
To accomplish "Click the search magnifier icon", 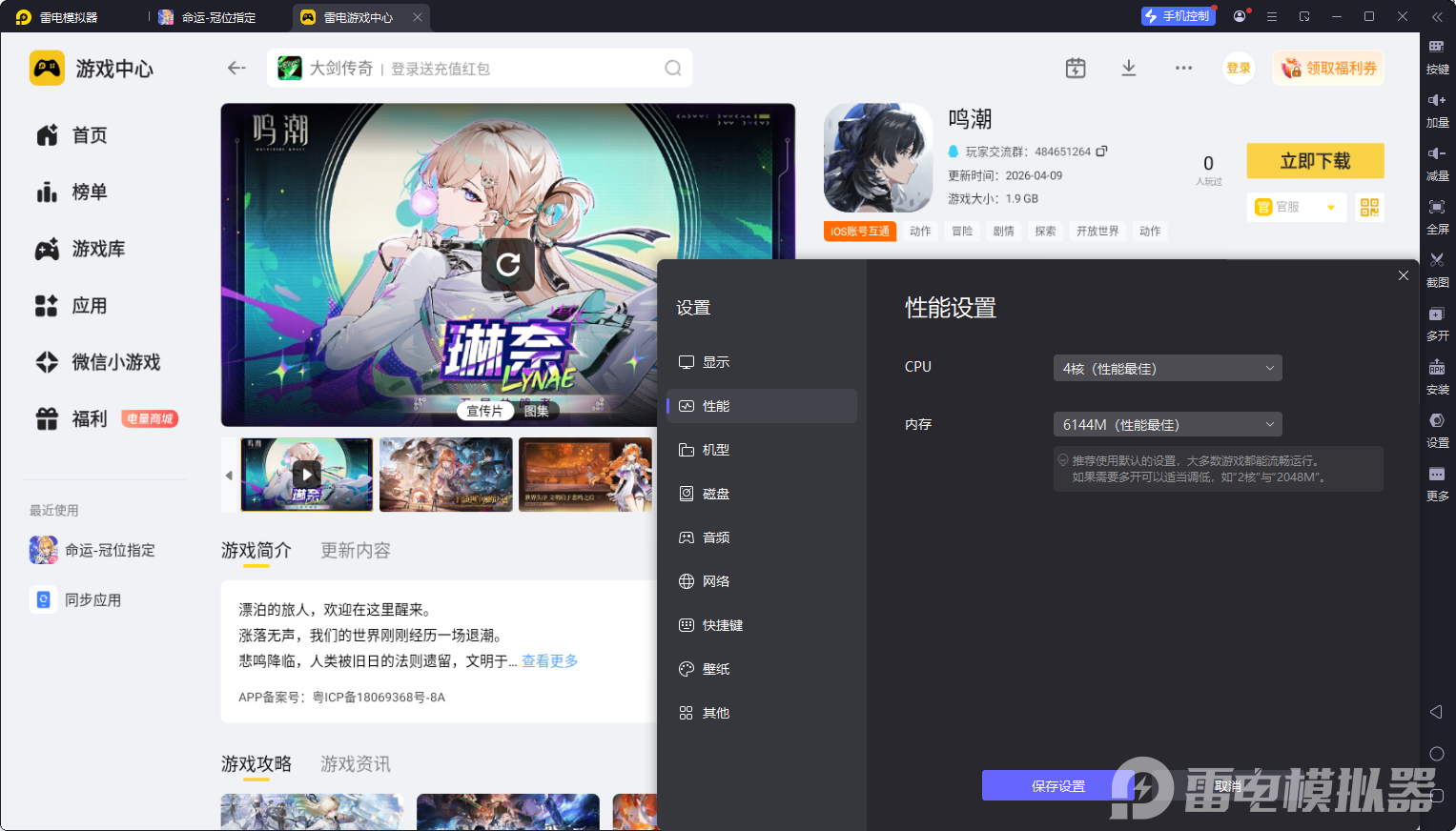I will [x=673, y=68].
